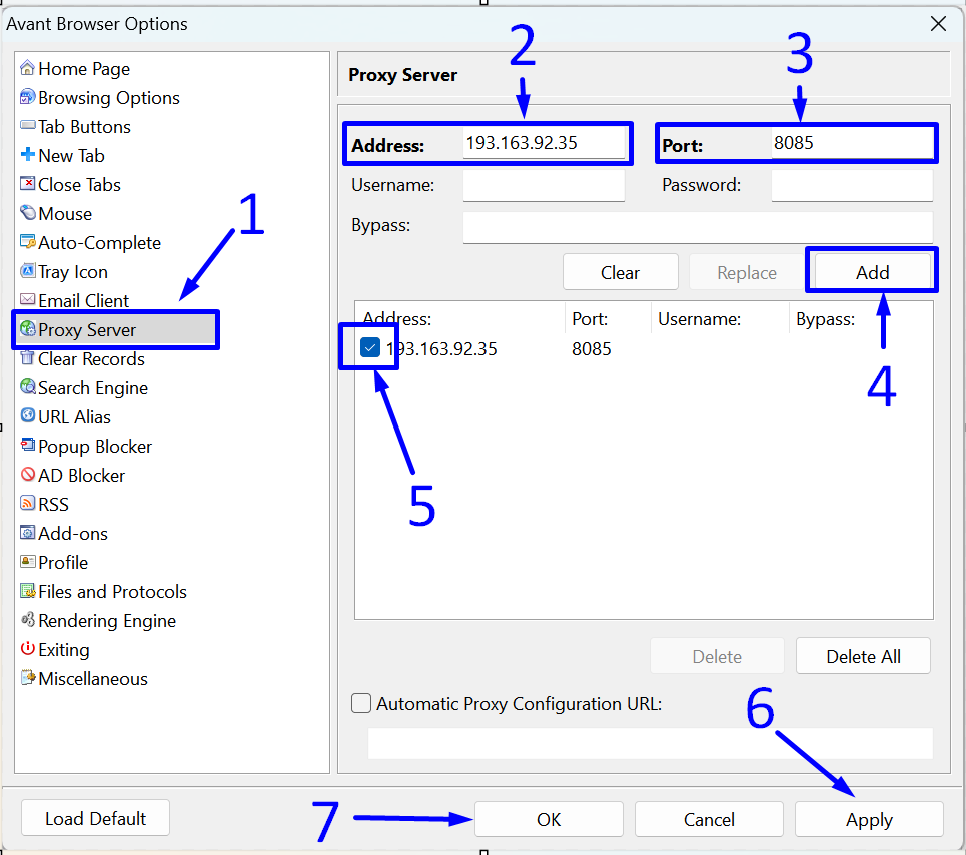966x855 pixels.
Task: Click the Apply button
Action: click(869, 820)
